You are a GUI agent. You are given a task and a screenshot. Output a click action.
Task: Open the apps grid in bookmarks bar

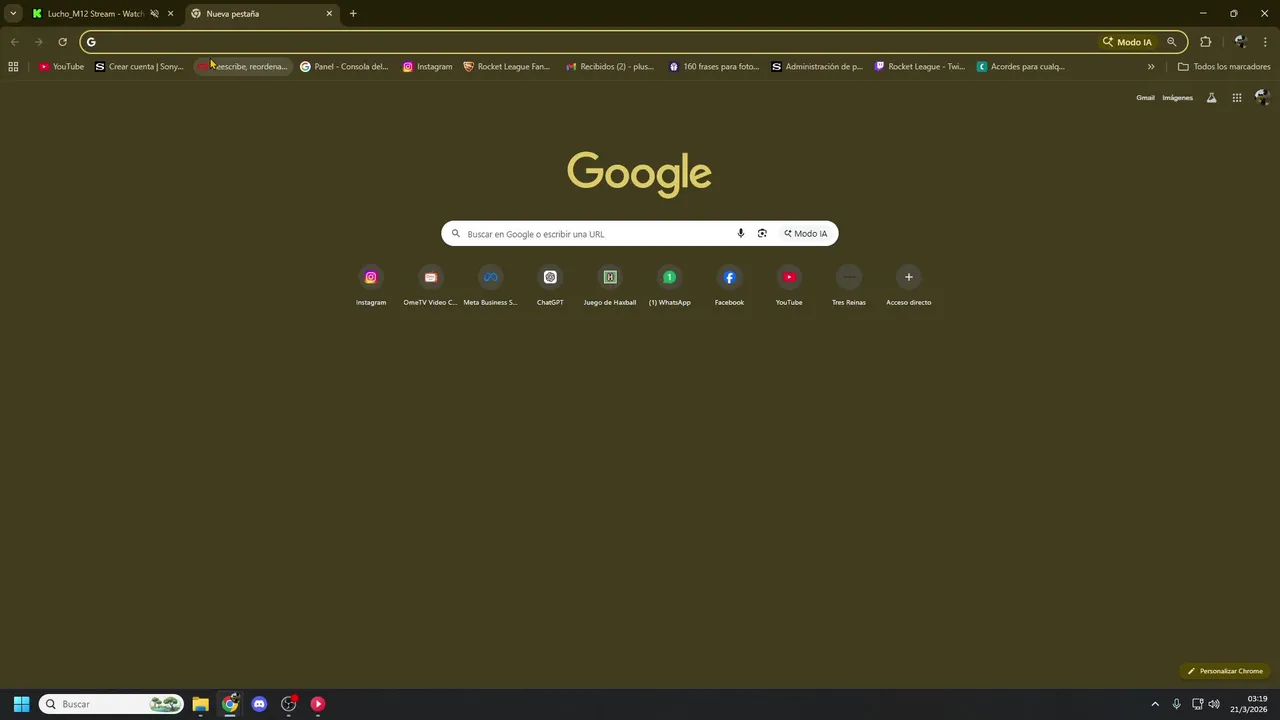13,66
